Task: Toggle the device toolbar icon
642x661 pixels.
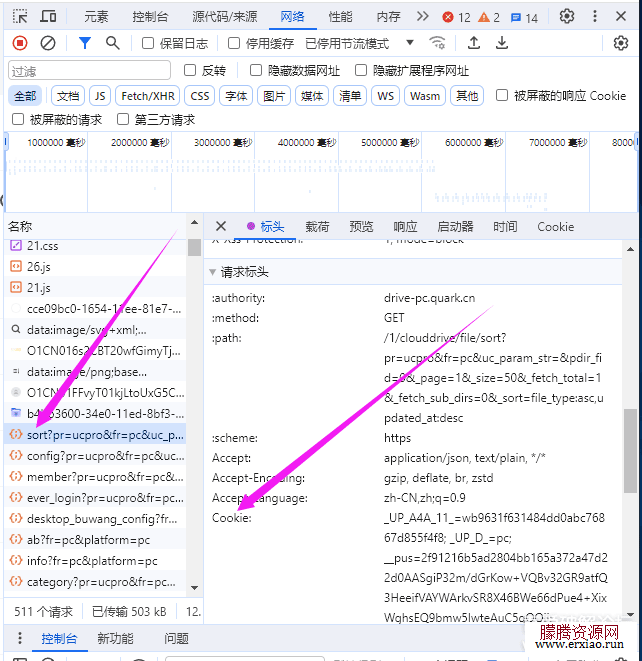Action: [48, 16]
